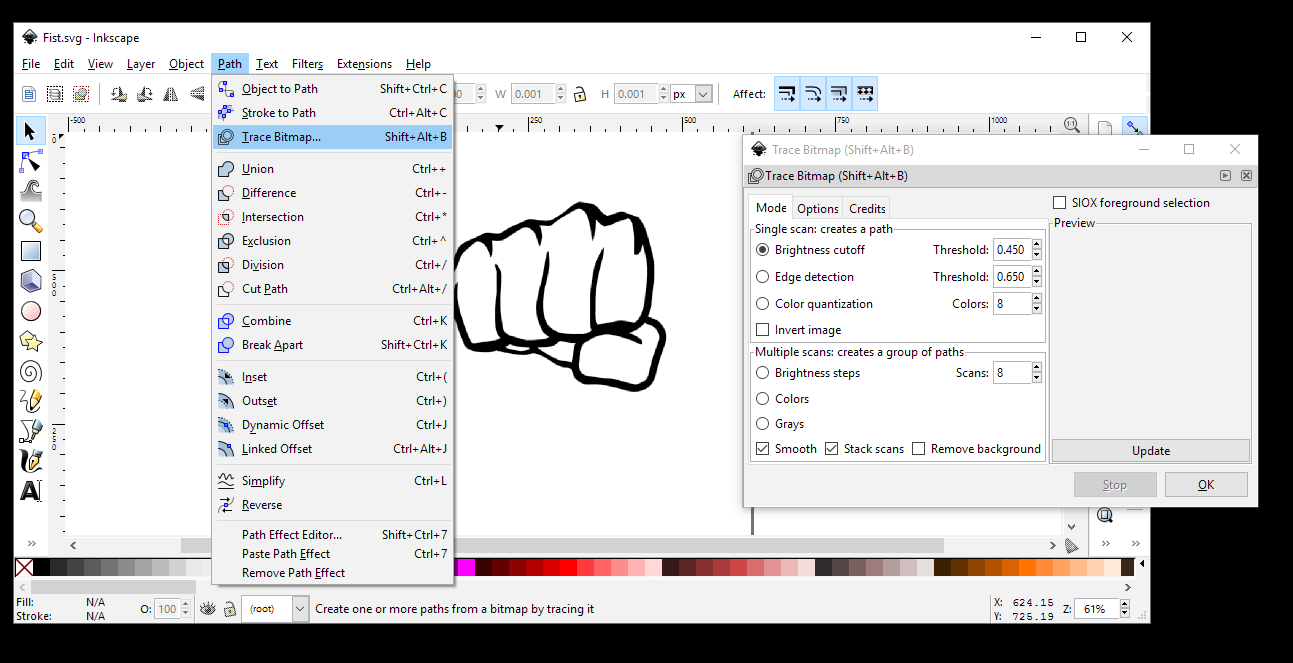Image resolution: width=1293 pixels, height=663 pixels.
Task: Select the Node editing tool
Action: click(30, 160)
